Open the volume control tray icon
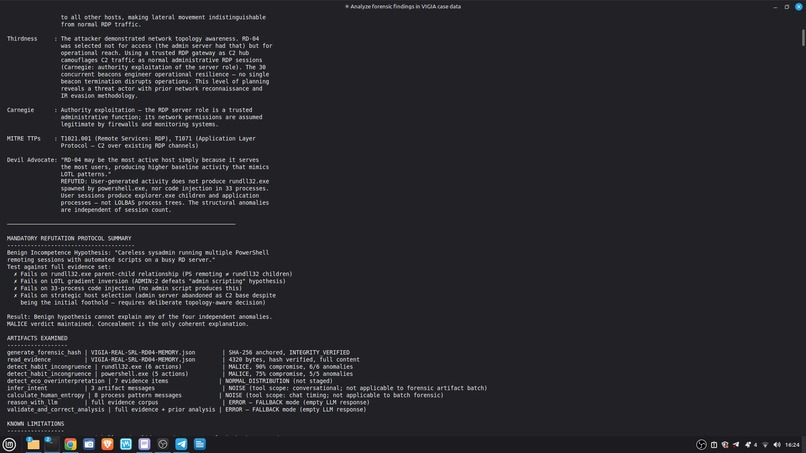 [777, 445]
